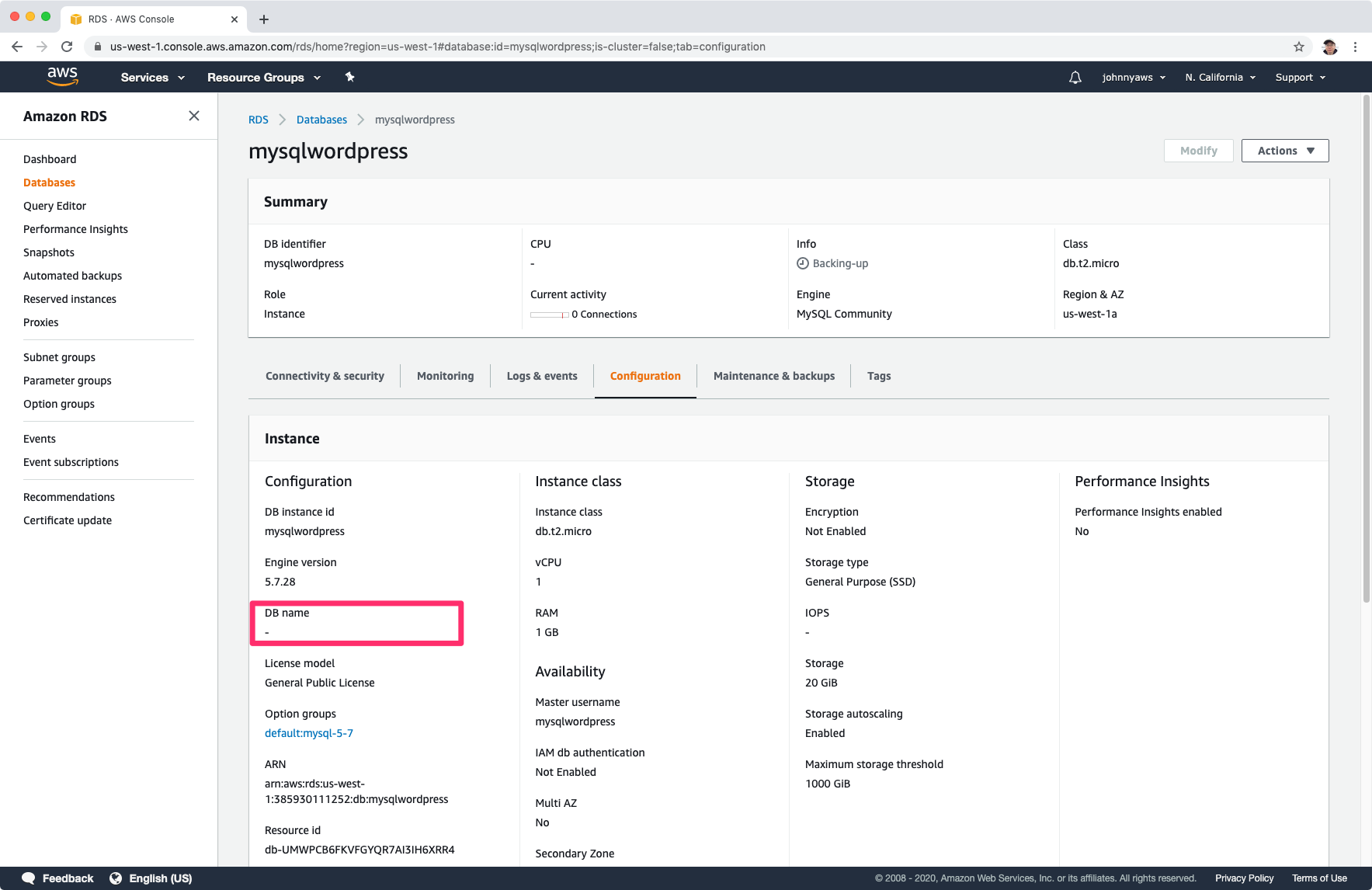The image size is (1372, 890).
Task: Open Performance Insights in the sidebar
Action: click(x=75, y=229)
